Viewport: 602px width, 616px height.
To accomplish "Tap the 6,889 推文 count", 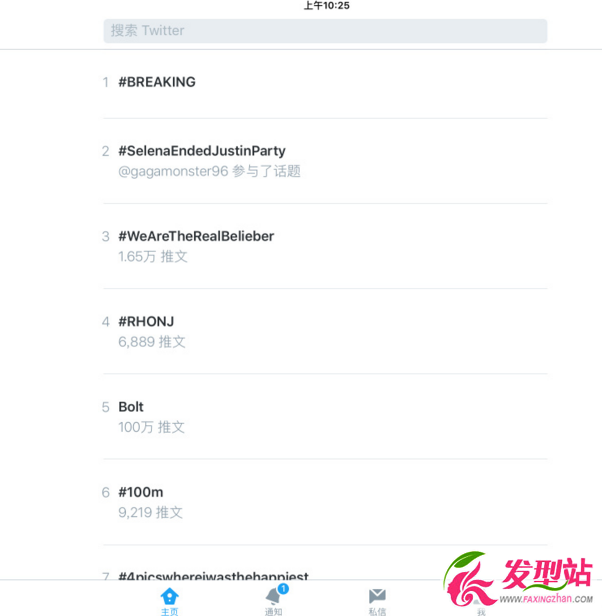I will tap(152, 342).
